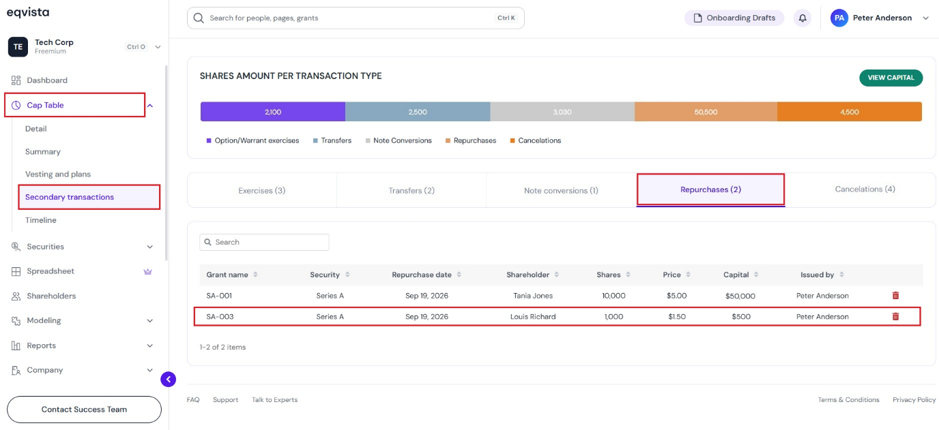The image size is (939, 430).
Task: Open the Talk to Experts link
Action: pos(274,399)
